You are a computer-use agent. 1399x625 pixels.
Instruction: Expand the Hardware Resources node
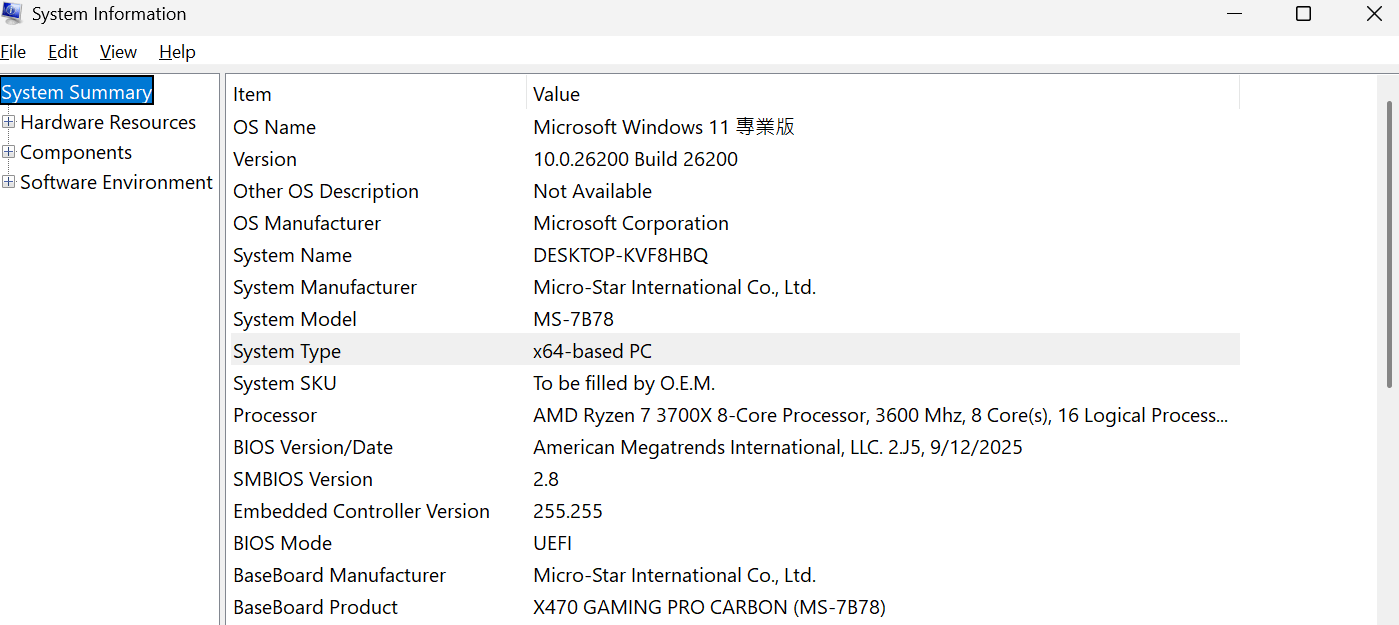pos(9,122)
